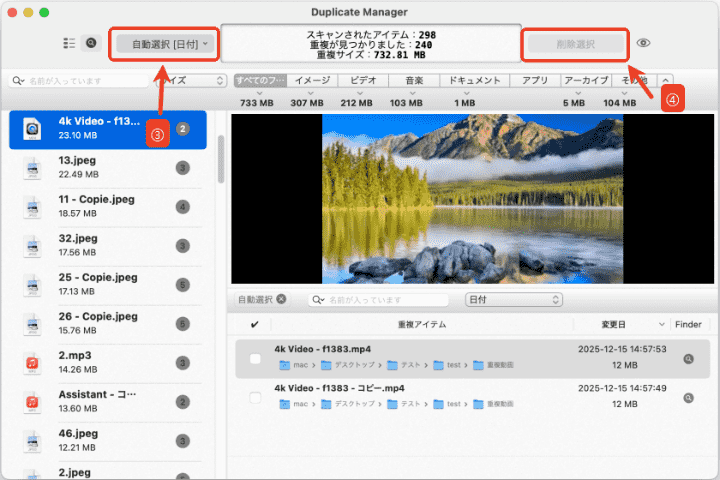Click the 削除選択 button
The width and height of the screenshot is (720, 480).
(x=575, y=44)
